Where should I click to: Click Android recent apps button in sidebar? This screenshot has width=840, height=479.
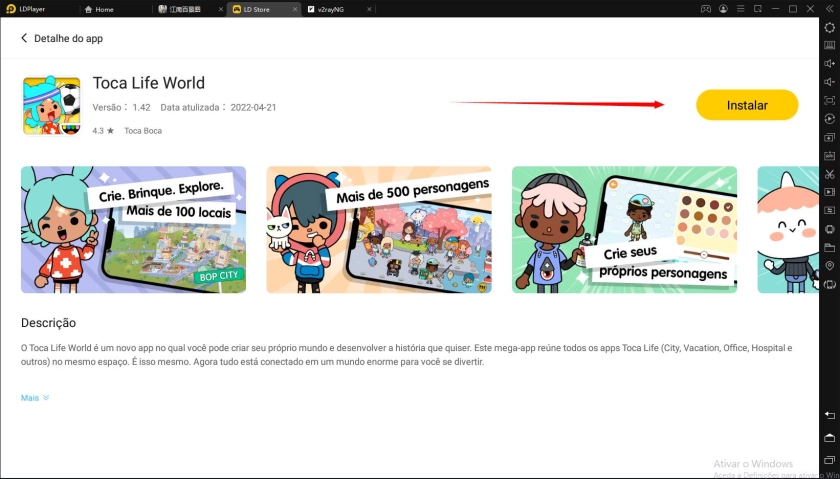[829, 461]
